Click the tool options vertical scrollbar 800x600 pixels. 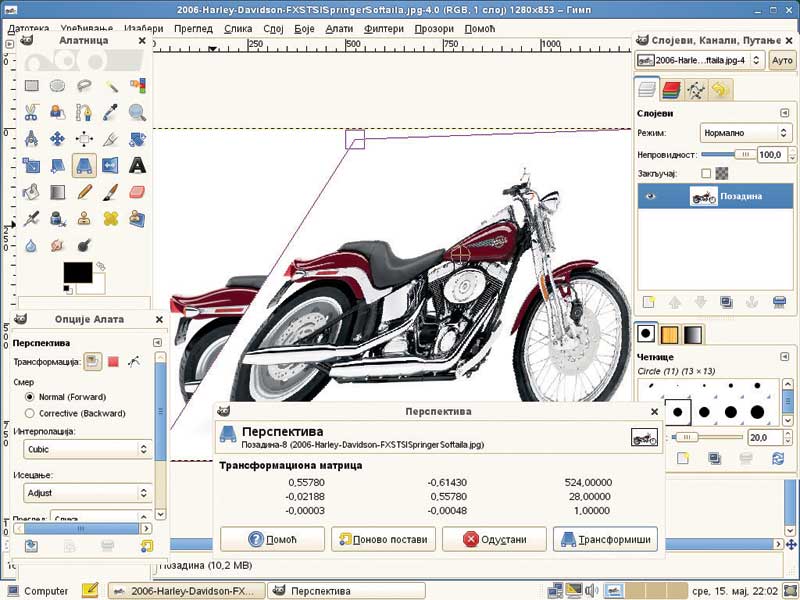pyautogui.click(x=160, y=435)
